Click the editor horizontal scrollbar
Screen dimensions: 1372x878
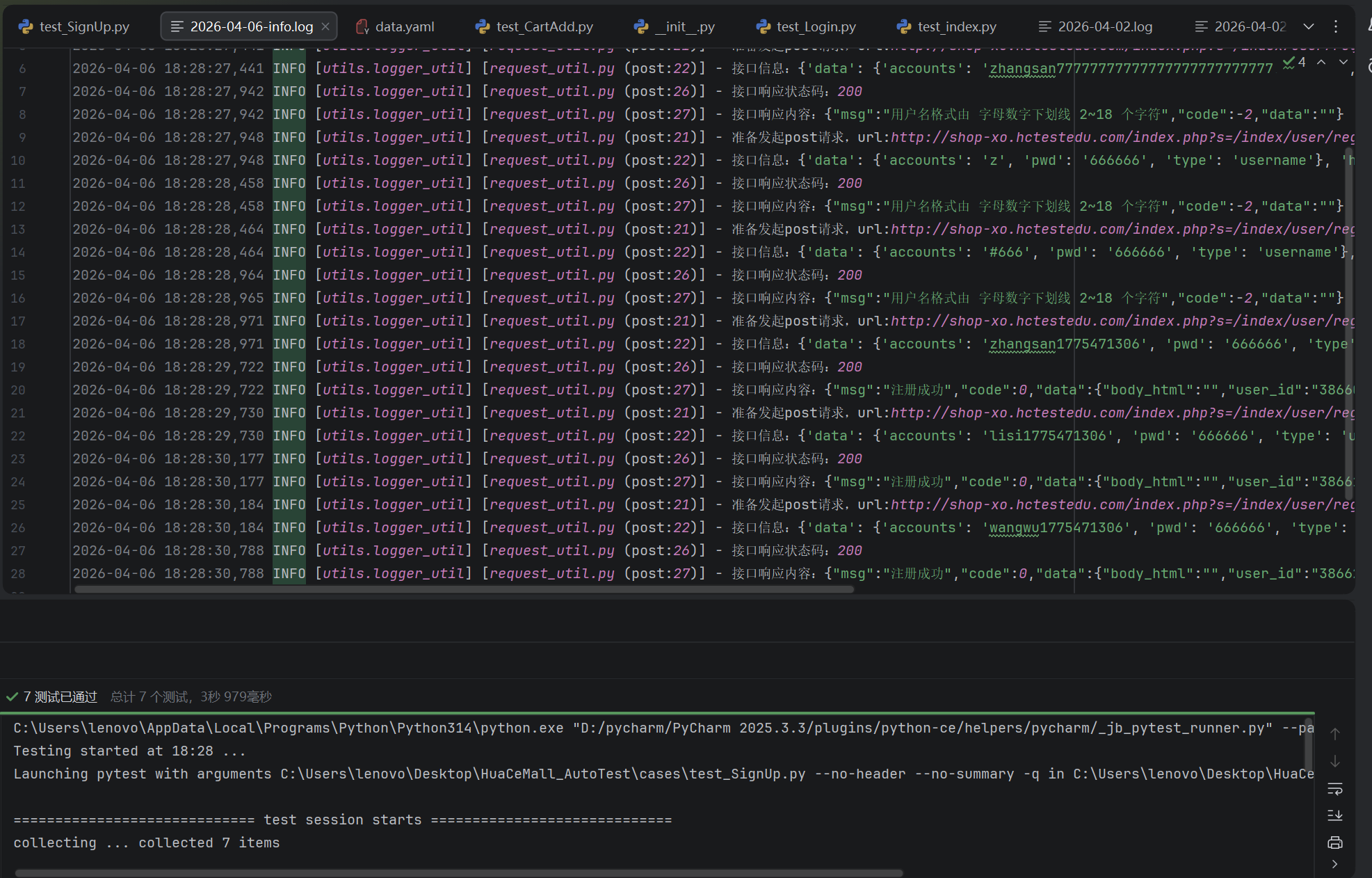[464, 589]
